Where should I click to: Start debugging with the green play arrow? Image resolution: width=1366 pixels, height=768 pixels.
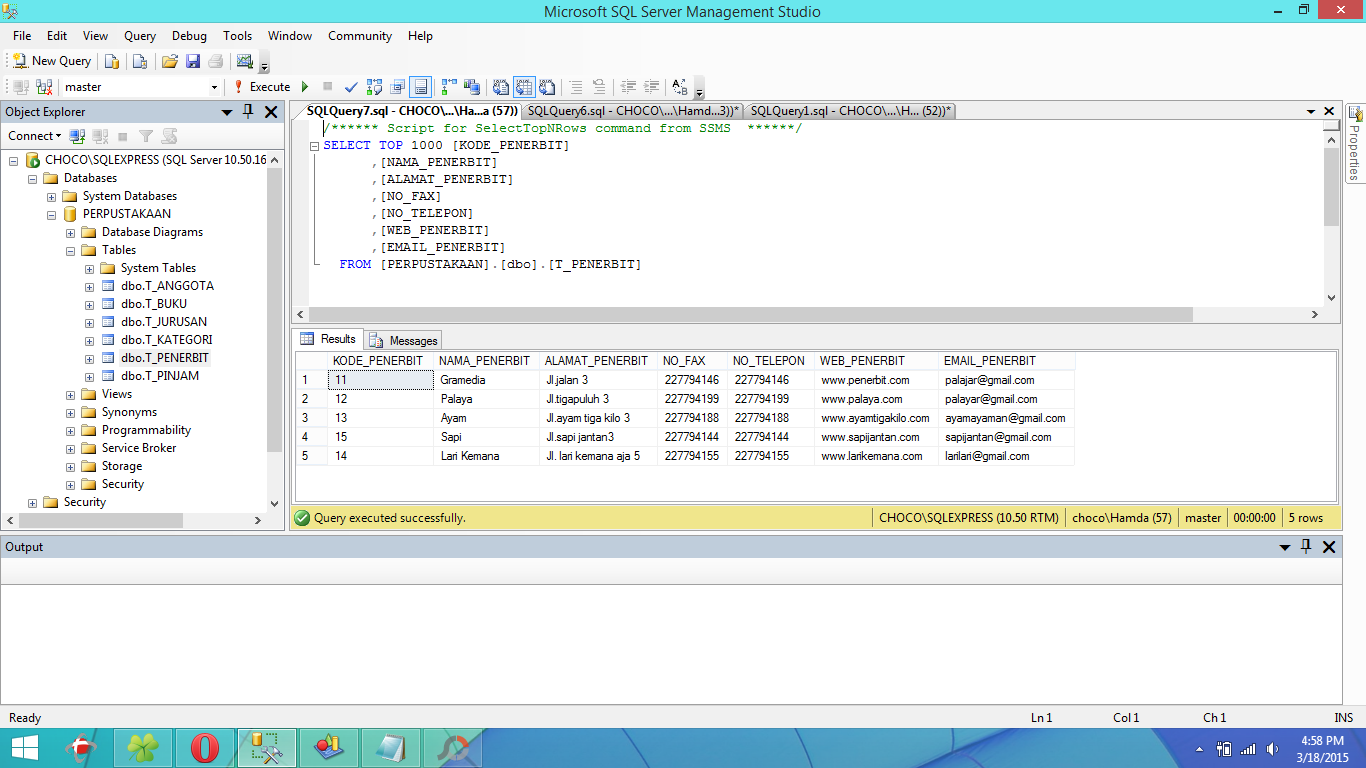305,87
